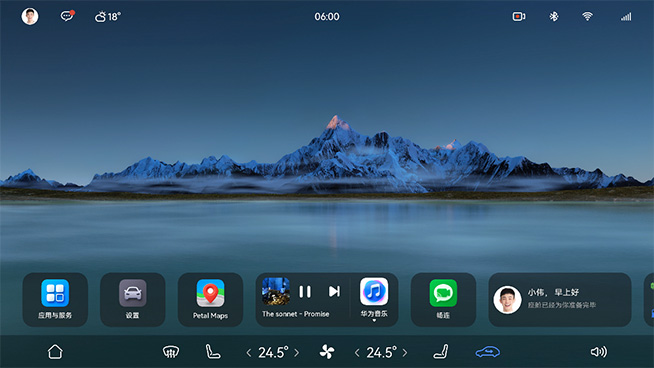Decrease left temperature with left chevron
654x368 pixels.
(249, 353)
